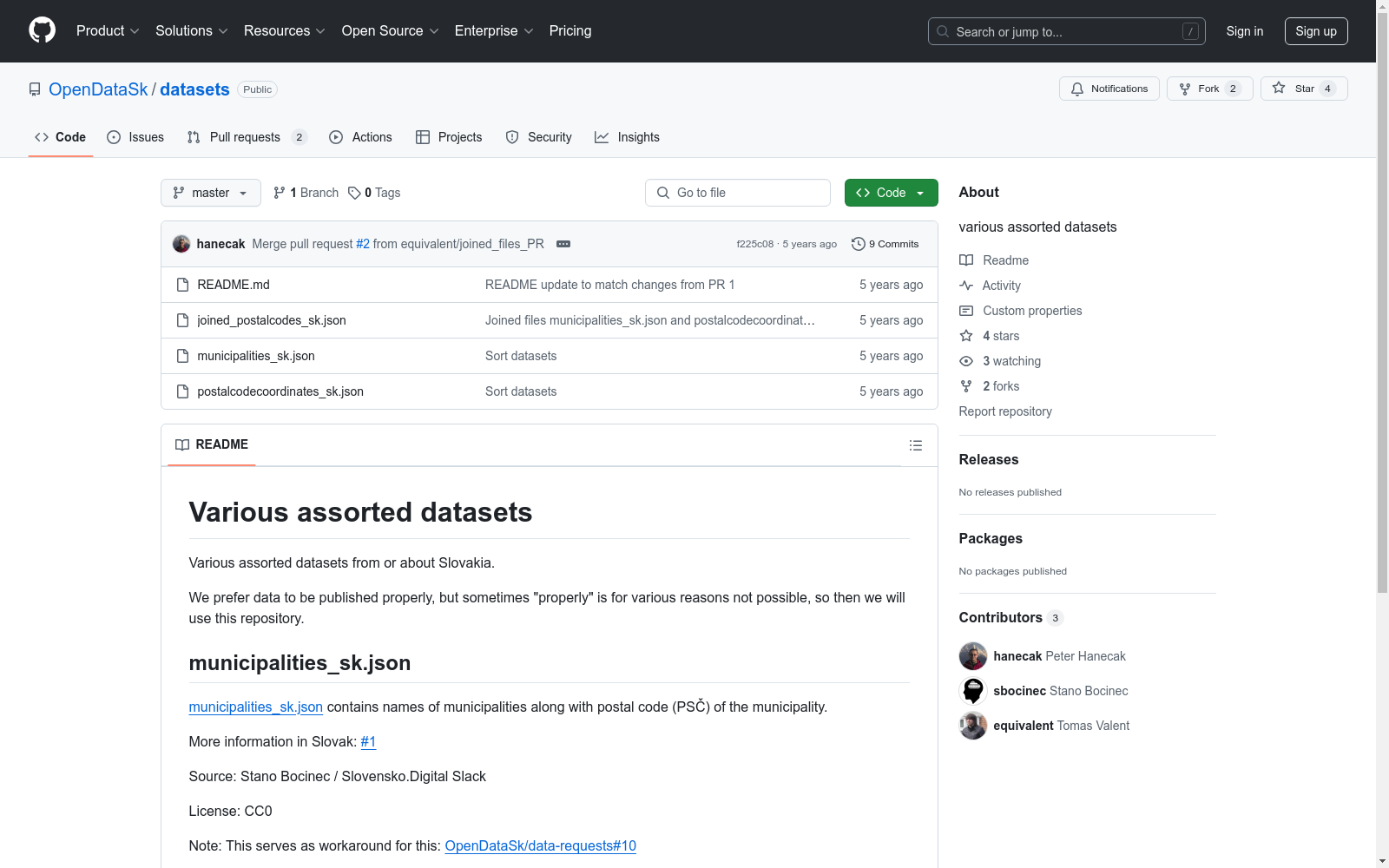
Task: Open the Releases heading link
Action: click(989, 460)
